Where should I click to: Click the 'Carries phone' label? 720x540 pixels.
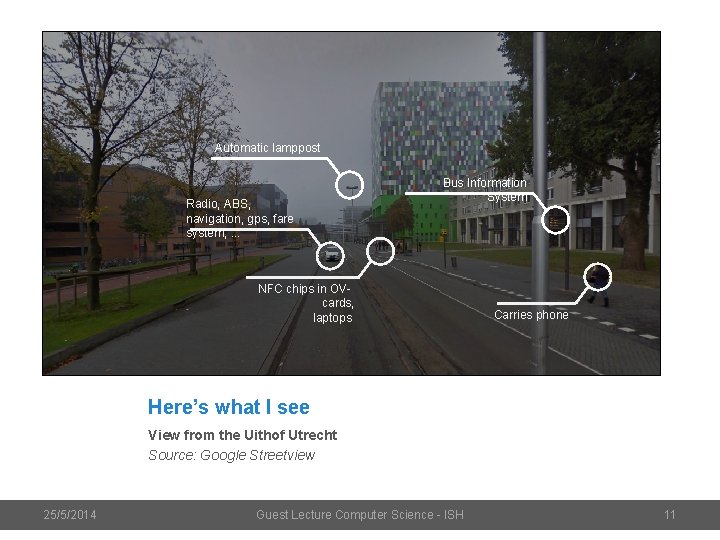click(531, 315)
